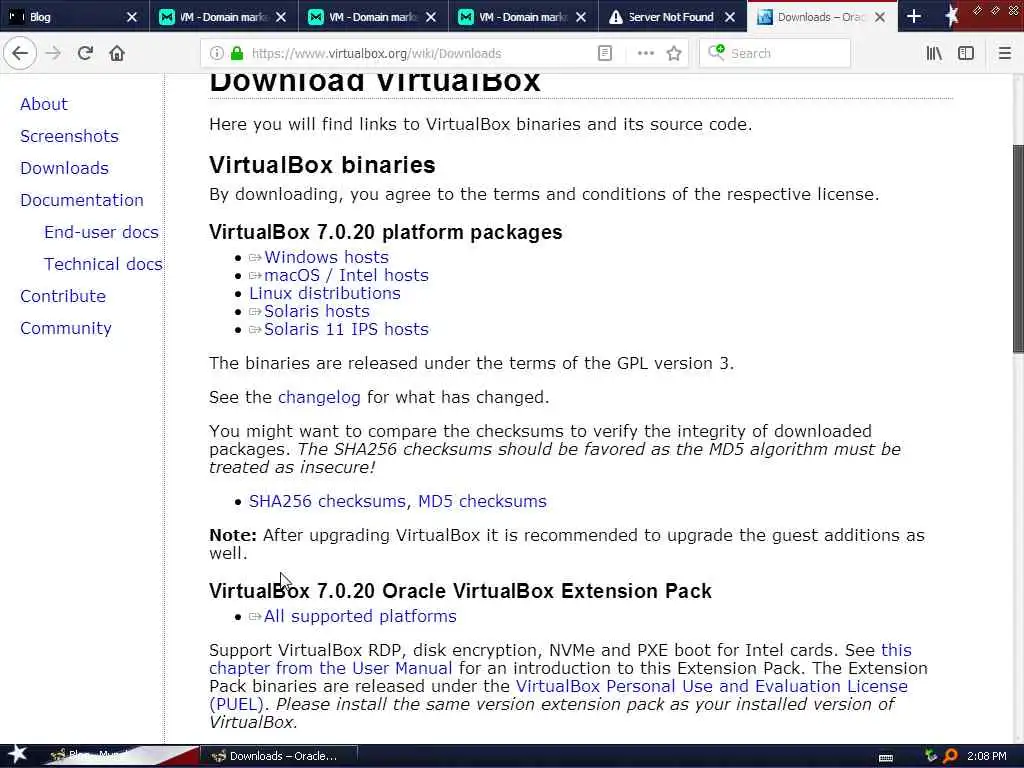Open the star start menu on taskbar
The height and width of the screenshot is (768, 1024).
click(17, 755)
